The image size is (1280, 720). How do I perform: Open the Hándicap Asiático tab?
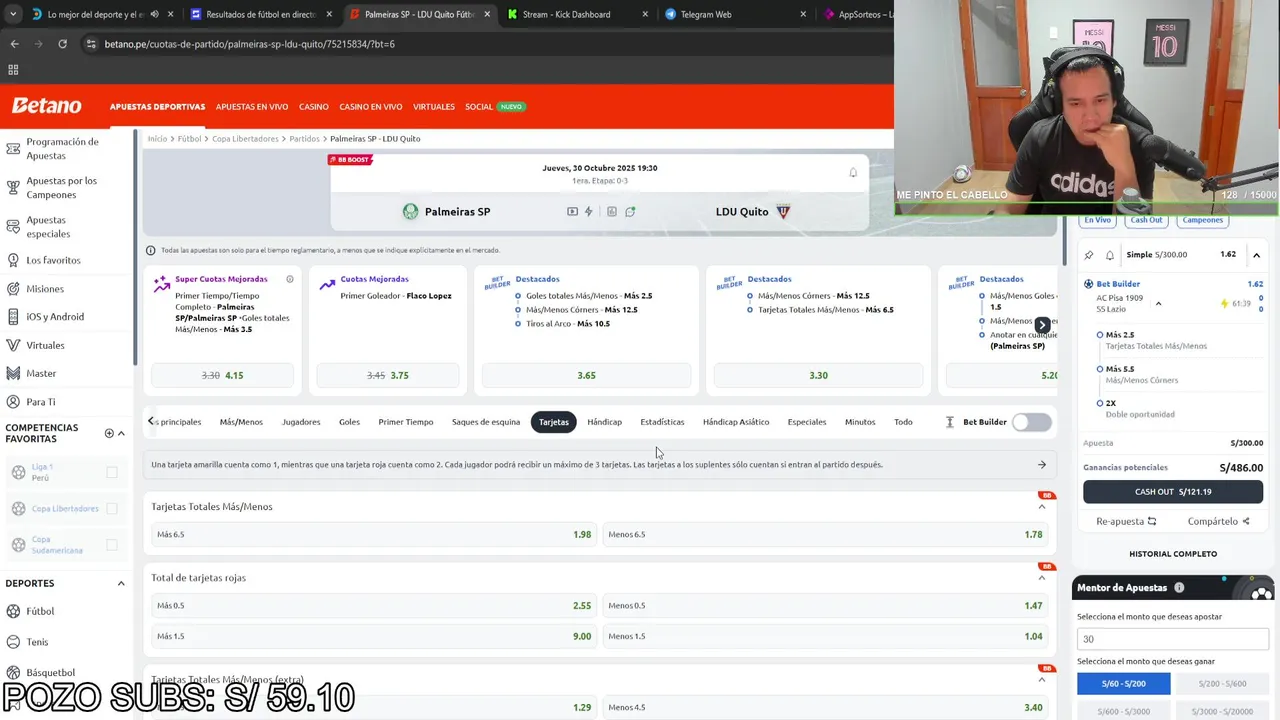coord(736,422)
